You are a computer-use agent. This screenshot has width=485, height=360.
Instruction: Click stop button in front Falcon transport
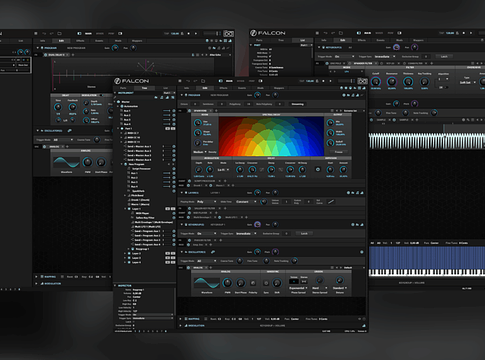[x=323, y=81]
